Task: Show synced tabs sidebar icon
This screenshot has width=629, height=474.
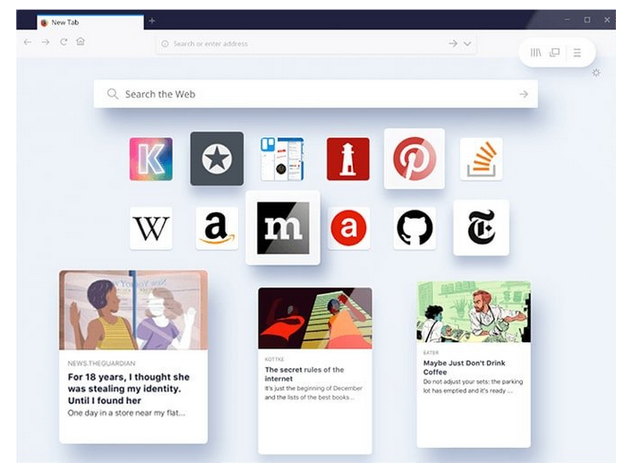Action: (x=554, y=53)
